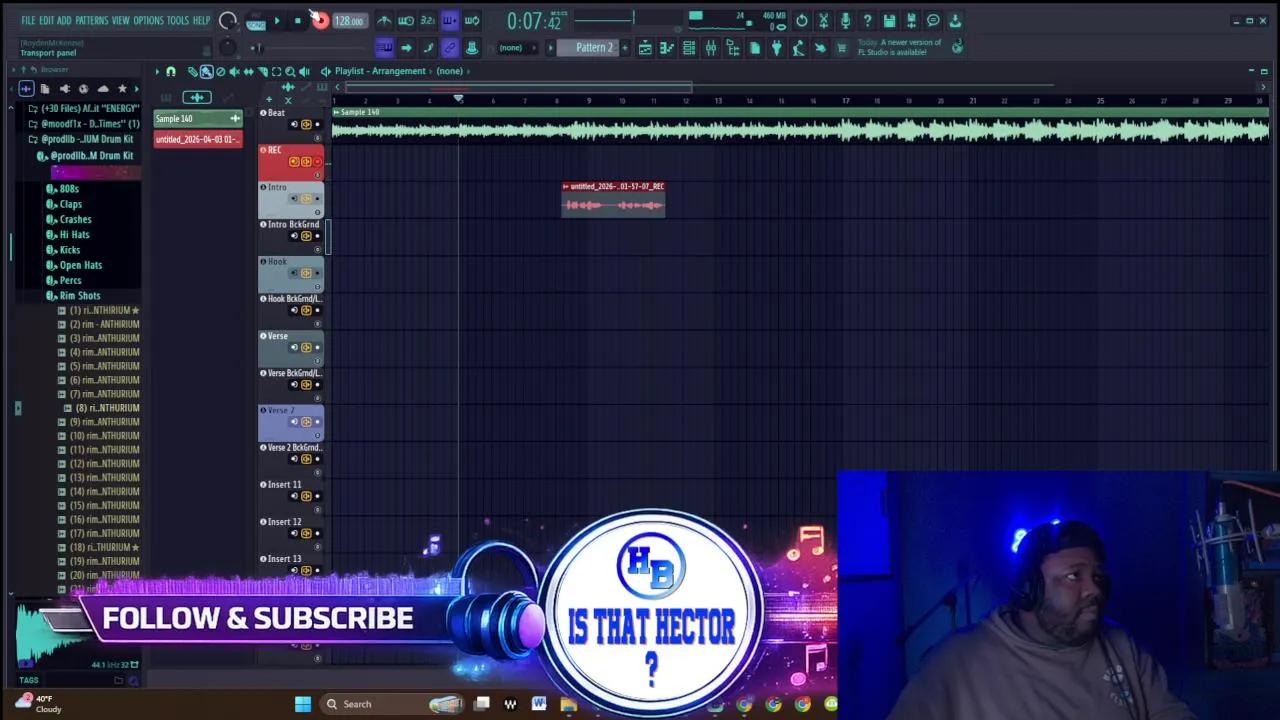
Task: Select the slip tool in playlist toolbar
Action: coord(248,72)
